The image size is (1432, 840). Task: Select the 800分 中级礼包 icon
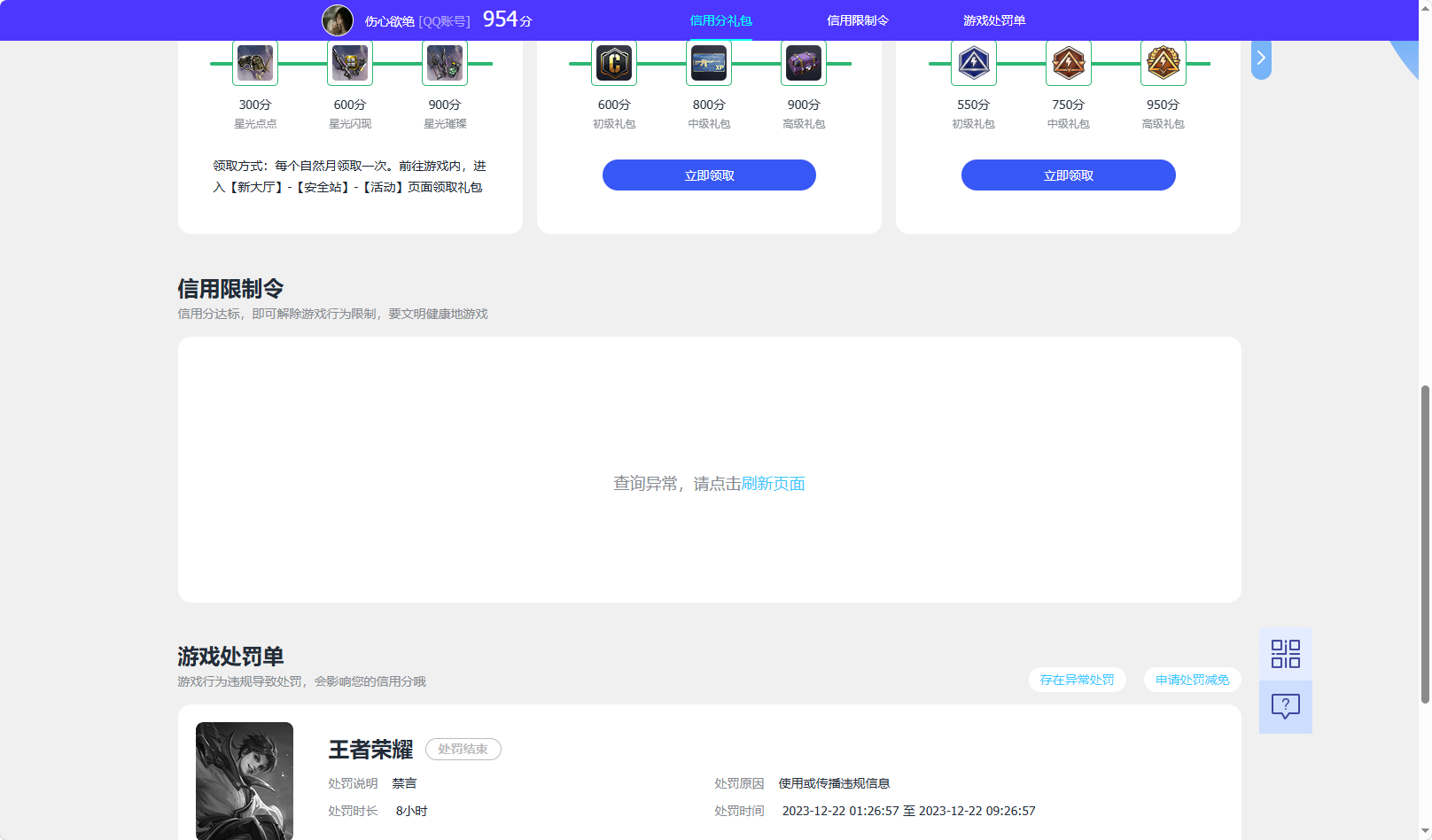[x=708, y=62]
